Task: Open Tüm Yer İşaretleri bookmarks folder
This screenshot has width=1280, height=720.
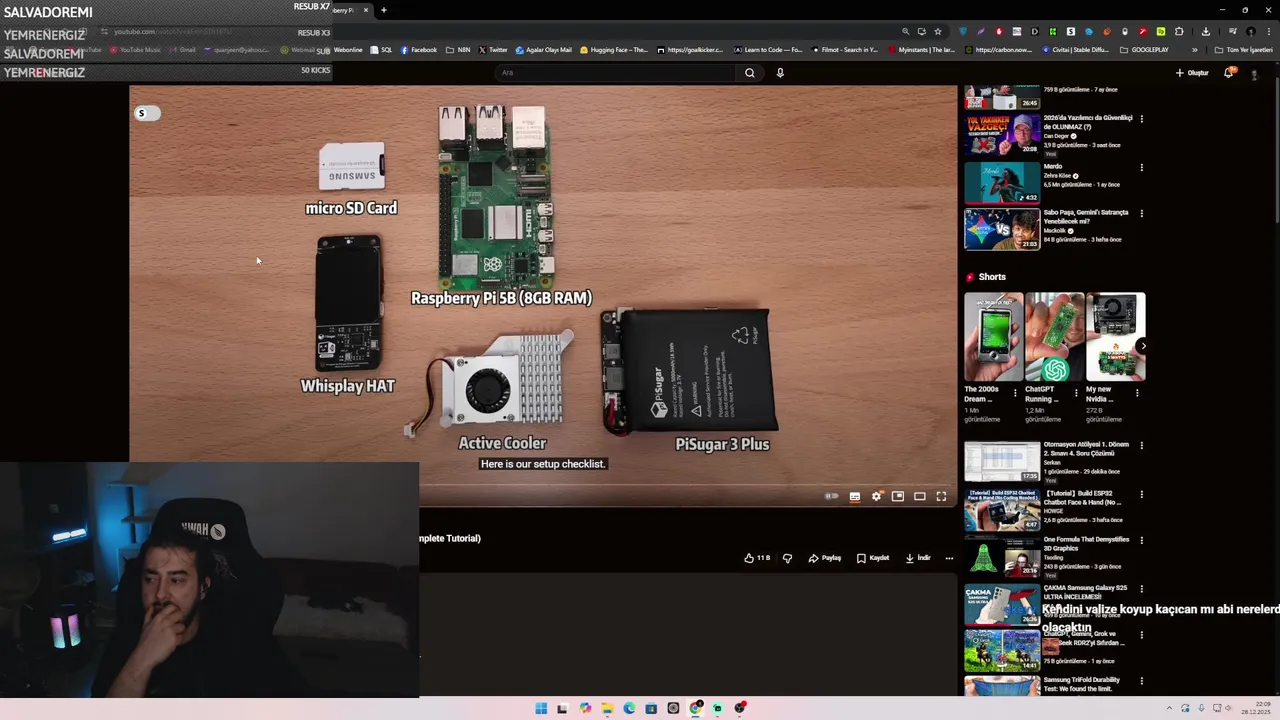Action: point(1243,49)
